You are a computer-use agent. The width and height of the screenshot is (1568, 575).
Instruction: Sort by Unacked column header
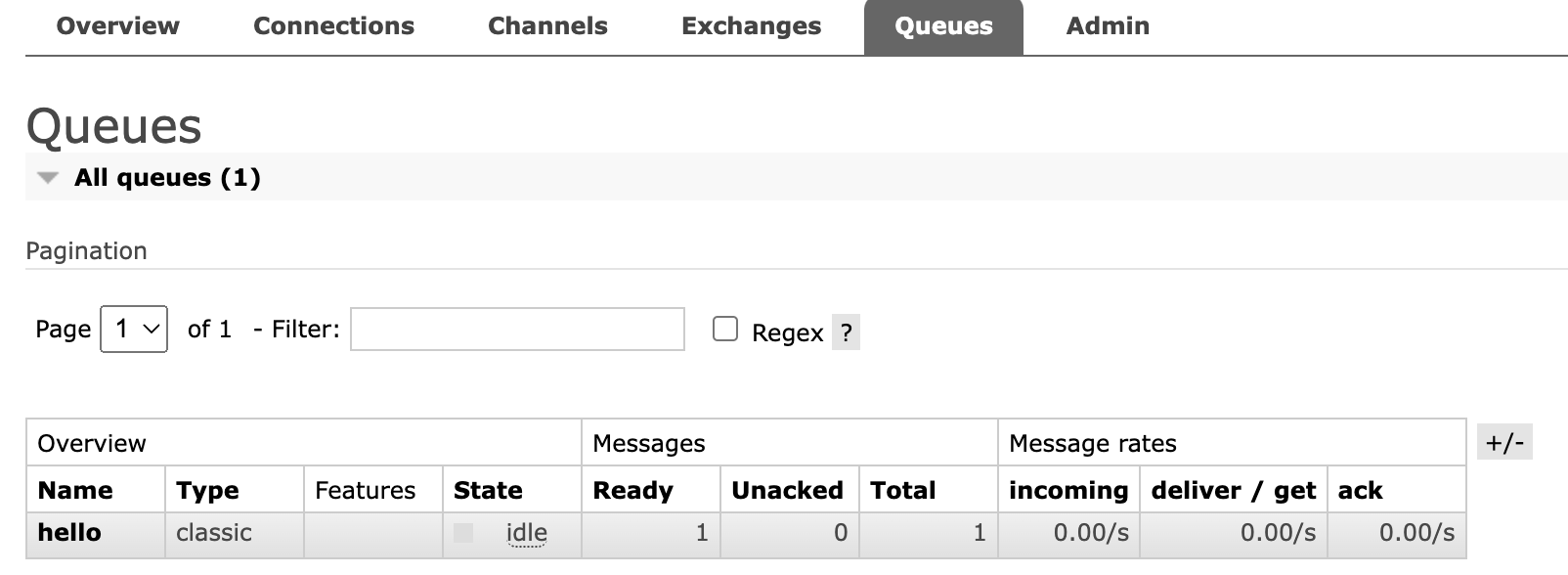tap(787, 490)
